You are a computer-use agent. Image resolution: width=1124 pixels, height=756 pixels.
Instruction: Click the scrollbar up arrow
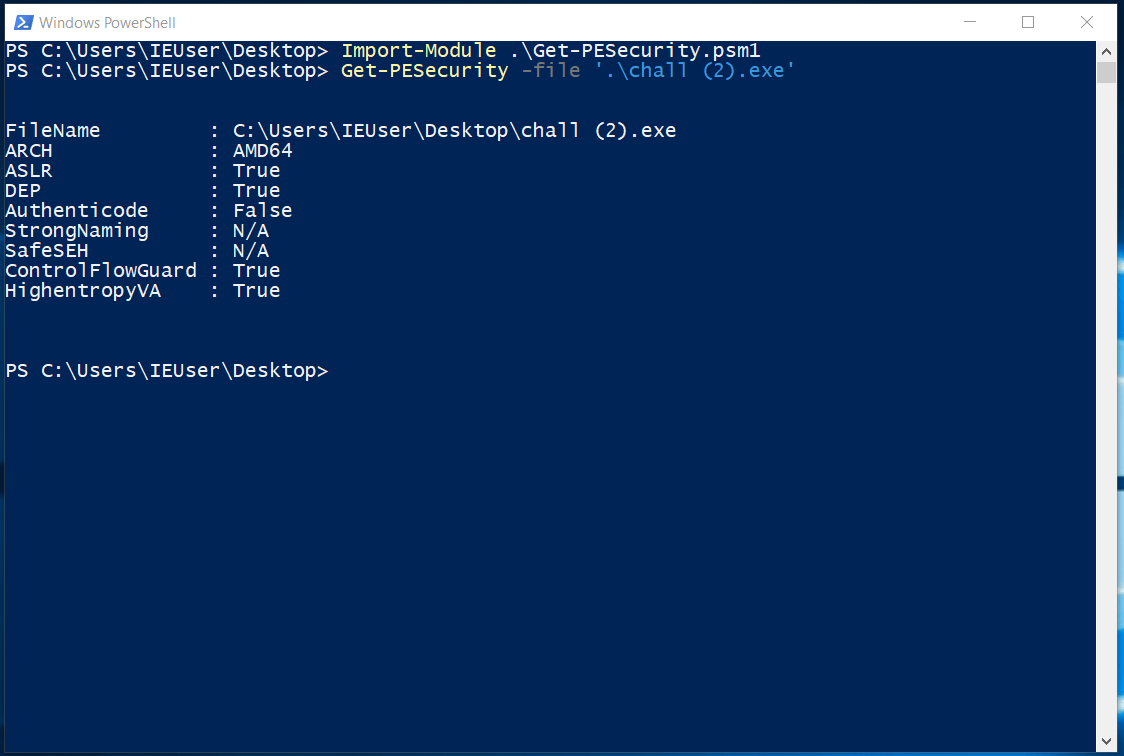click(x=1106, y=51)
